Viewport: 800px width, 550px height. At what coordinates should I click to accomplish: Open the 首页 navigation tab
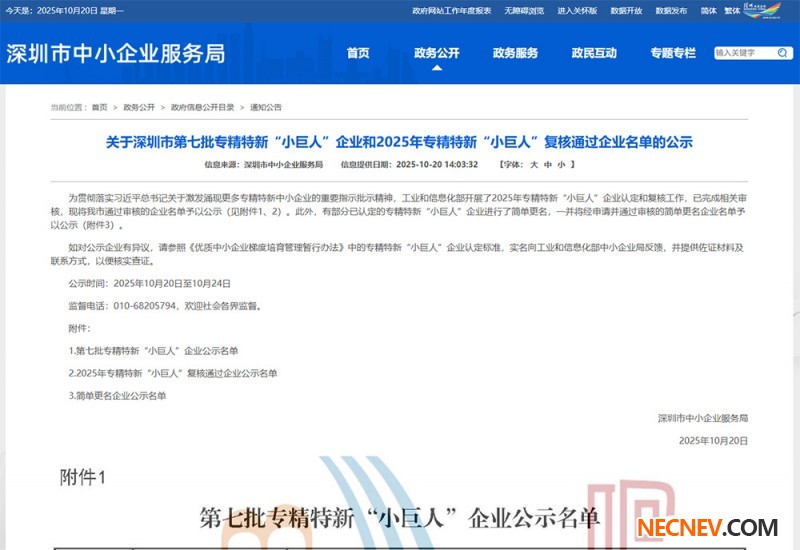(358, 53)
